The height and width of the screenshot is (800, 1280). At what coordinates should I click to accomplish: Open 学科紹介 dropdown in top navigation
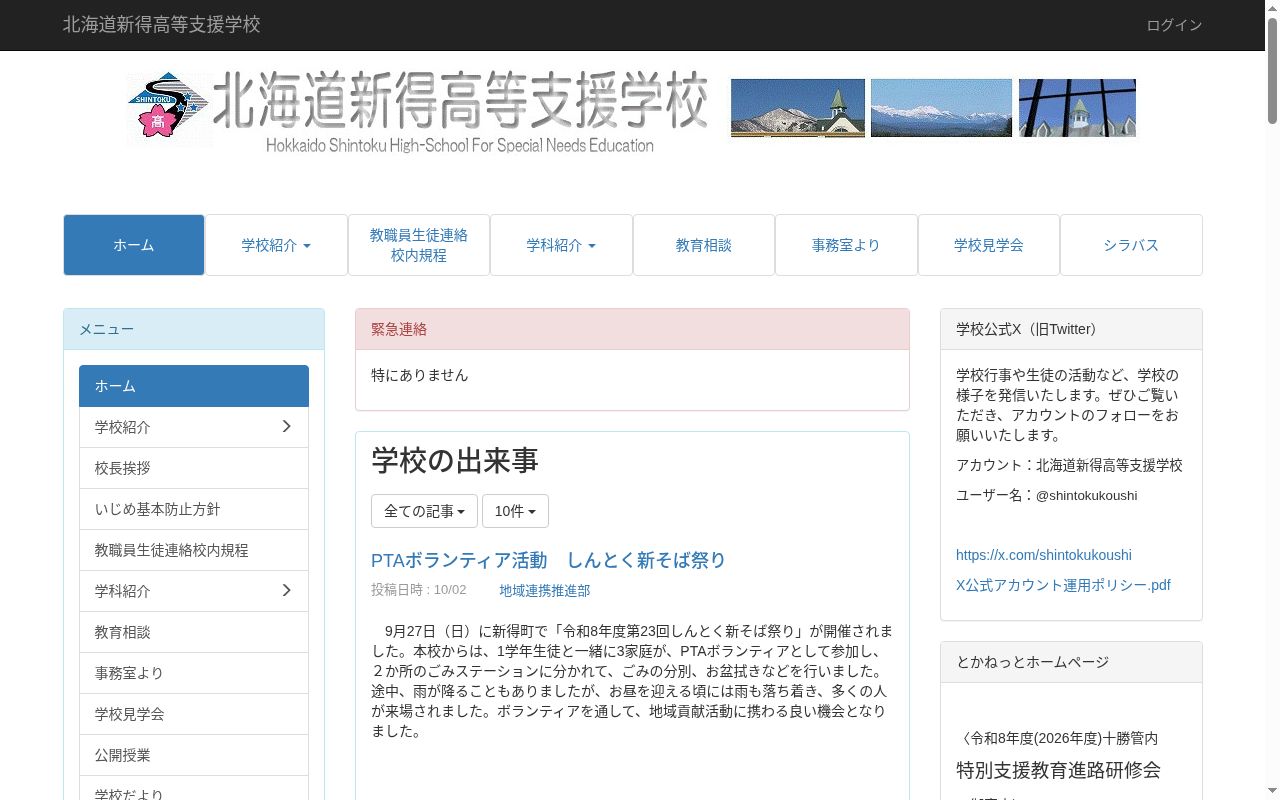[x=561, y=245]
